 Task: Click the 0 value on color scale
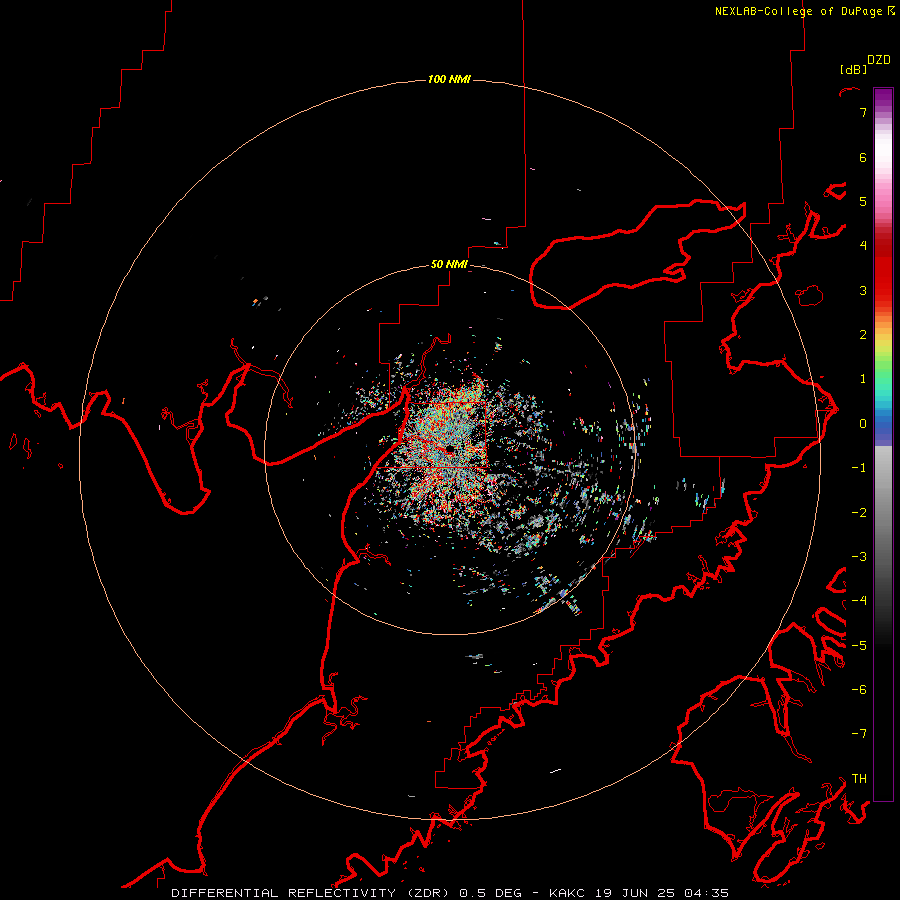[x=863, y=424]
